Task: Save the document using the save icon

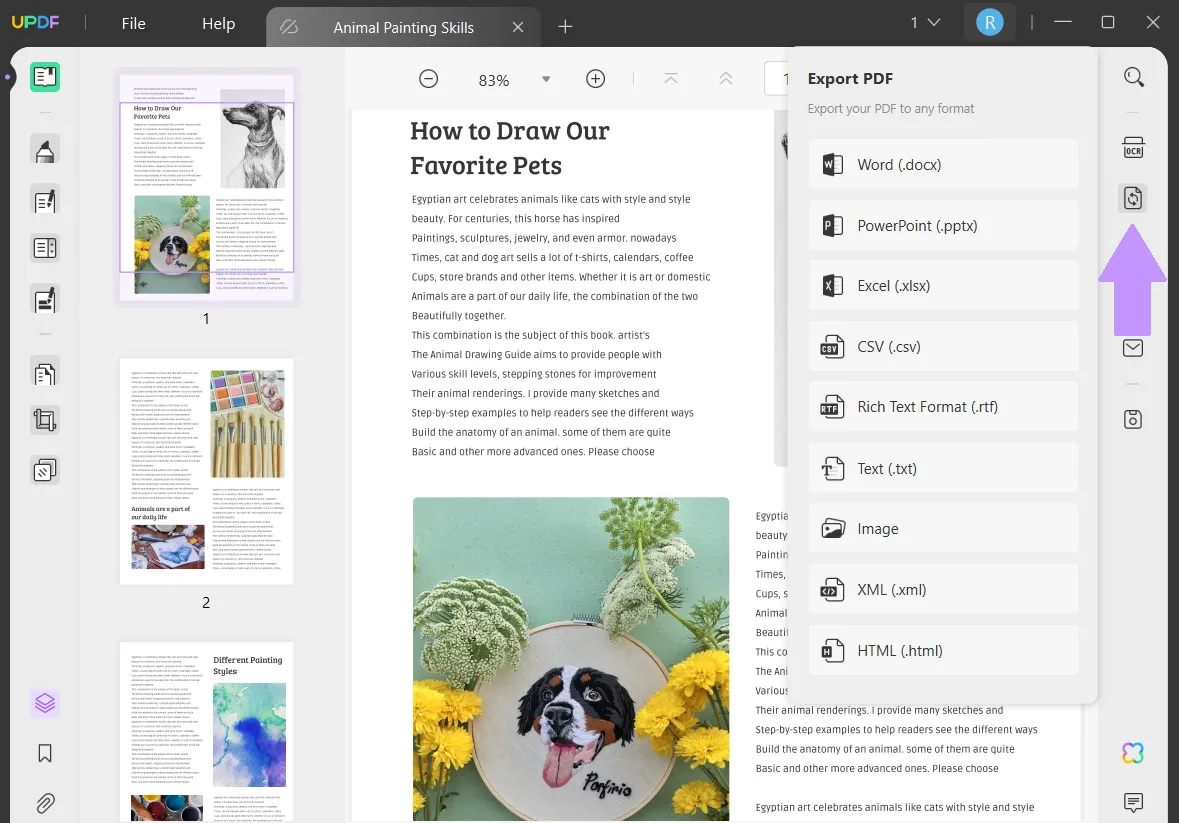Action: [1133, 419]
